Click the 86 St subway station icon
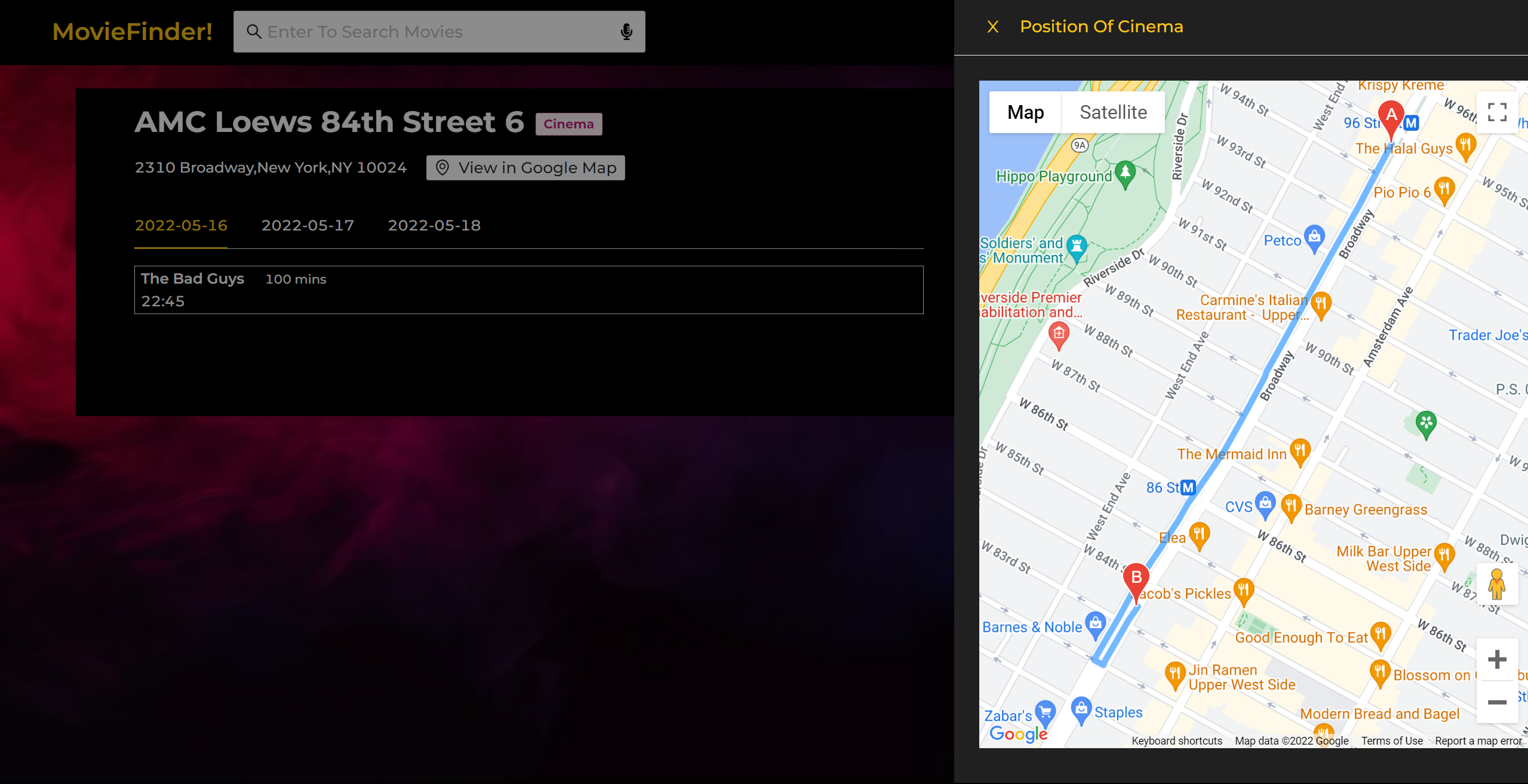The image size is (1528, 784). point(1188,487)
